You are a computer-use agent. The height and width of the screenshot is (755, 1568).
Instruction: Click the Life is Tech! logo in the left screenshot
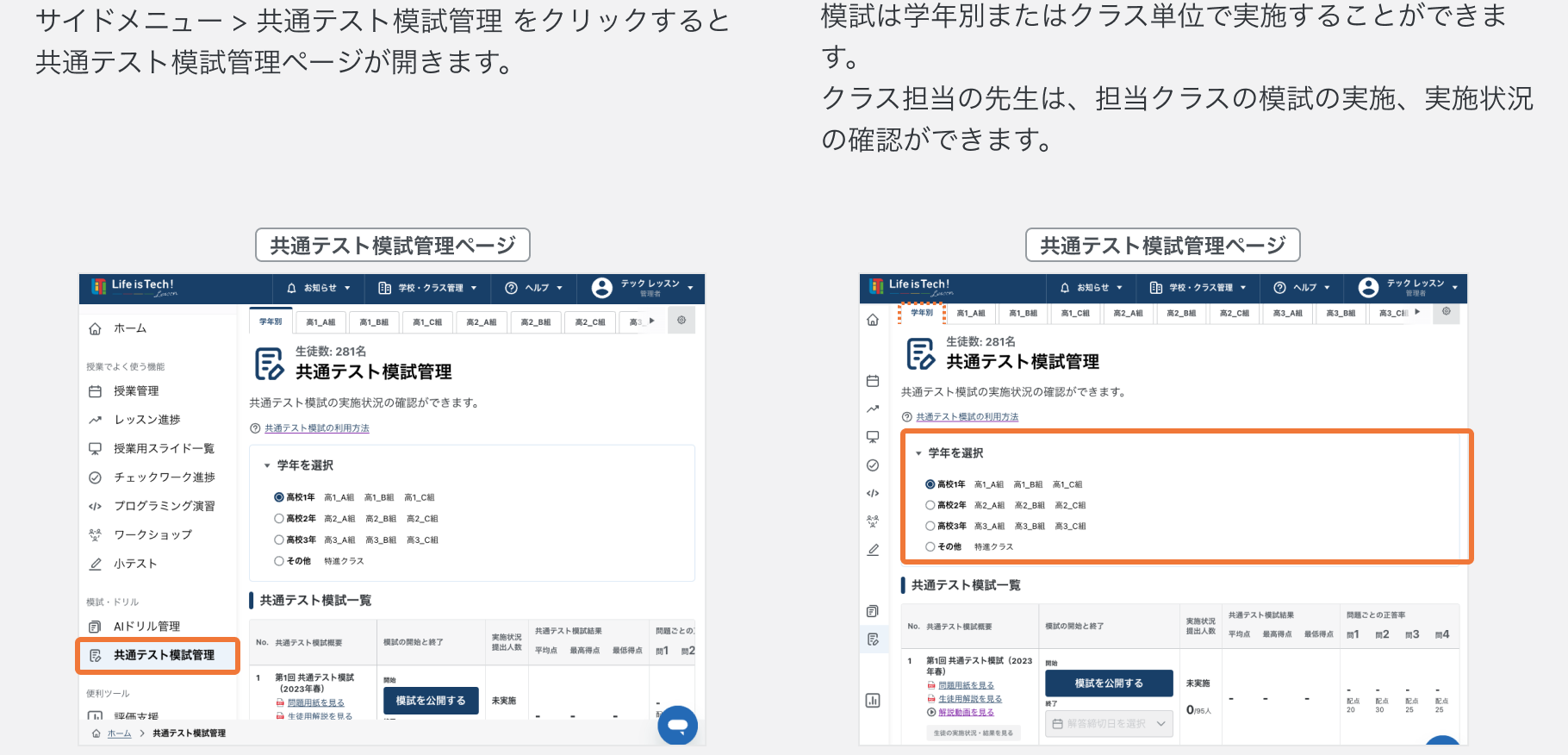point(134,287)
